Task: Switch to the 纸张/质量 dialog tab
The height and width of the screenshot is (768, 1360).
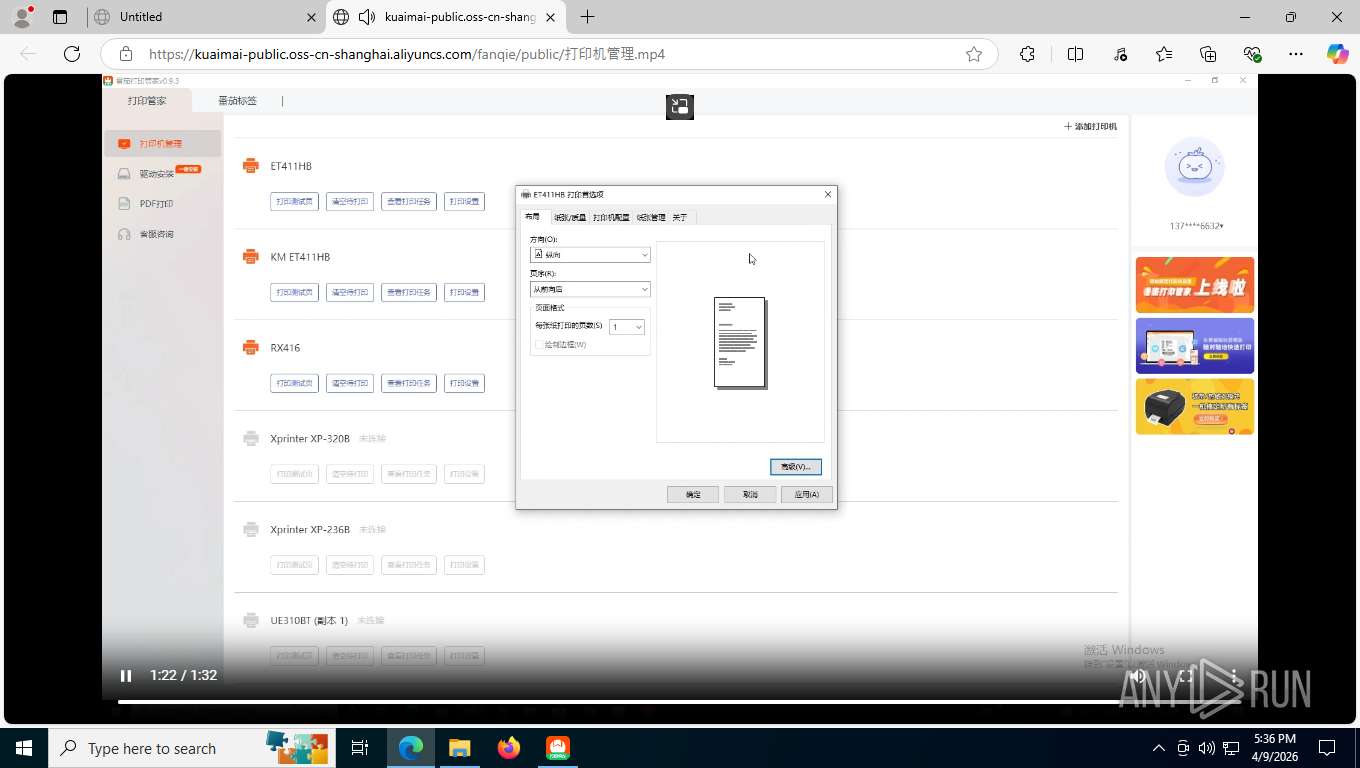Action: click(570, 217)
